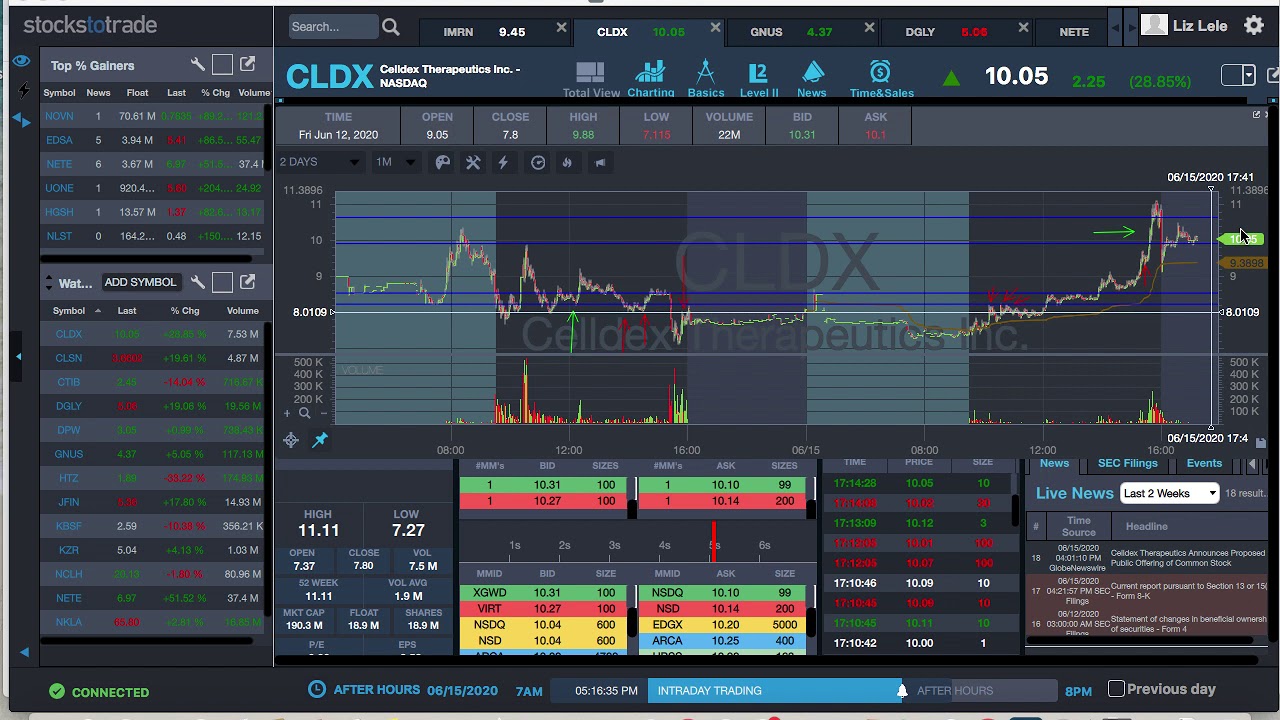Open Top % Gainers wrench settings
Viewport: 1280px width, 720px height.
197,65
